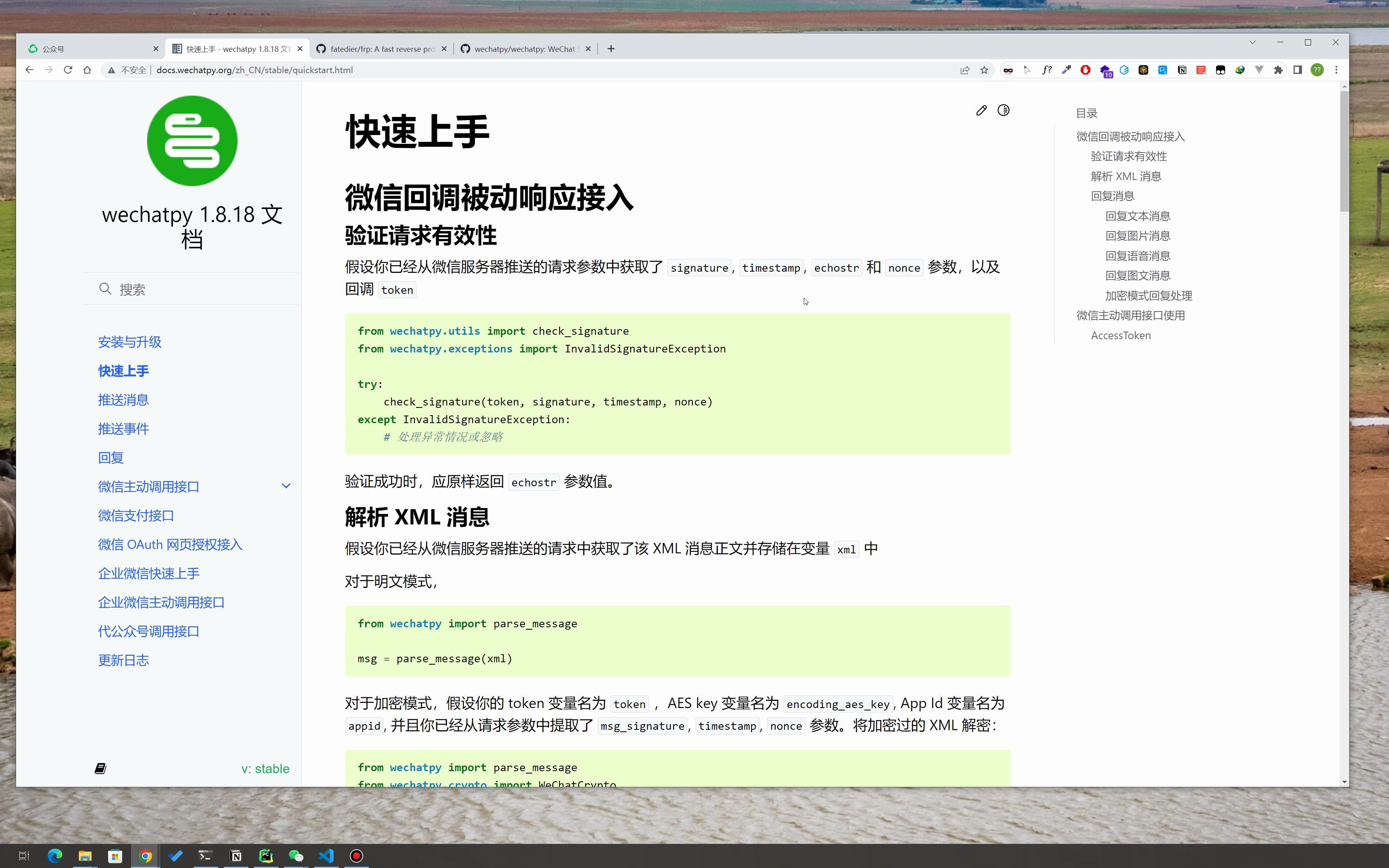
Task: Click the Notion extension icon in toolbar
Action: [1182, 70]
